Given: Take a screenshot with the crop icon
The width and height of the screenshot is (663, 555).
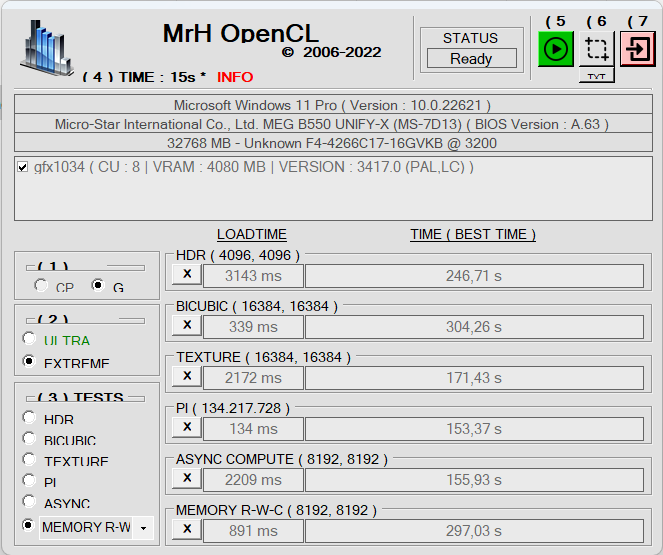Looking at the screenshot, I should point(596,49).
